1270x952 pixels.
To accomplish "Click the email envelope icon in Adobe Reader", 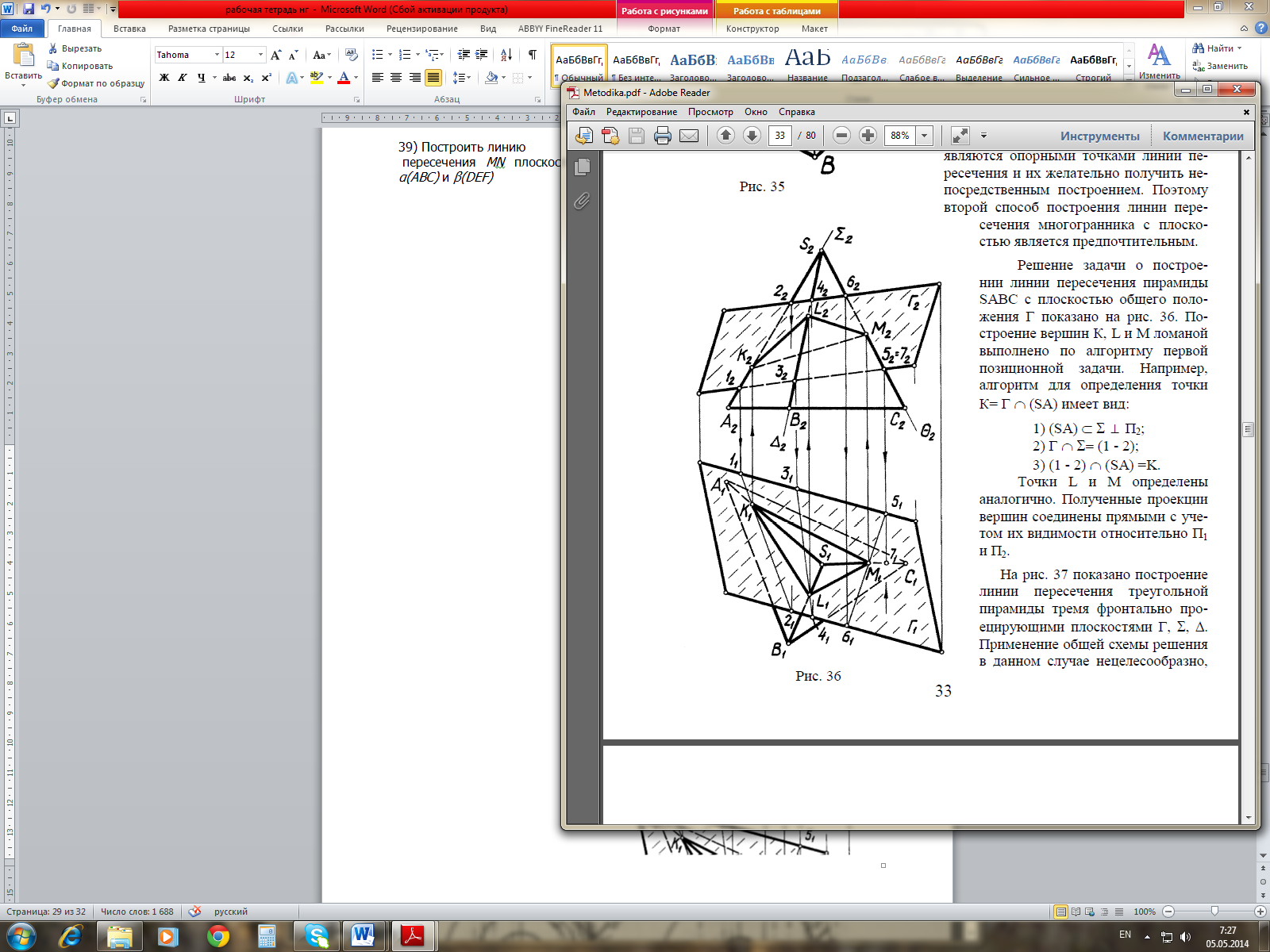I will click(x=689, y=136).
